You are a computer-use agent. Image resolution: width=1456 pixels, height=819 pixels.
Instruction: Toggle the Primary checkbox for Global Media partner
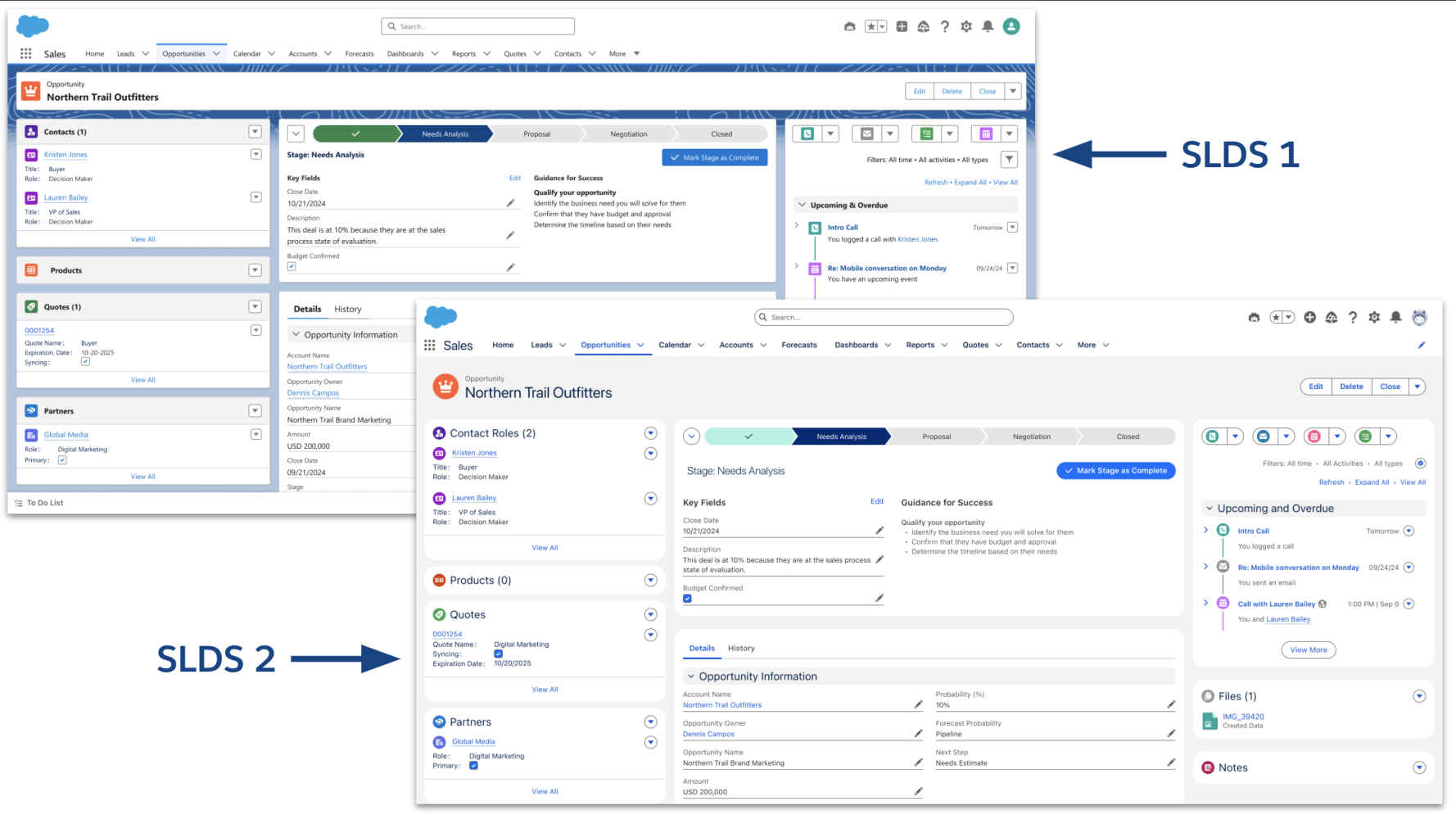click(x=473, y=765)
